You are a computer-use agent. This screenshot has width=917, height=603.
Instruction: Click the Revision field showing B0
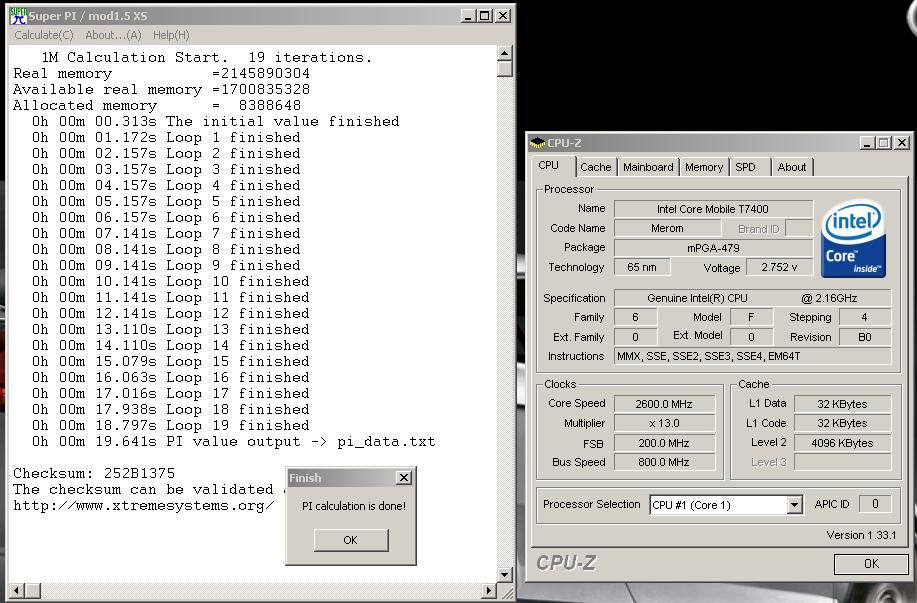pos(865,337)
